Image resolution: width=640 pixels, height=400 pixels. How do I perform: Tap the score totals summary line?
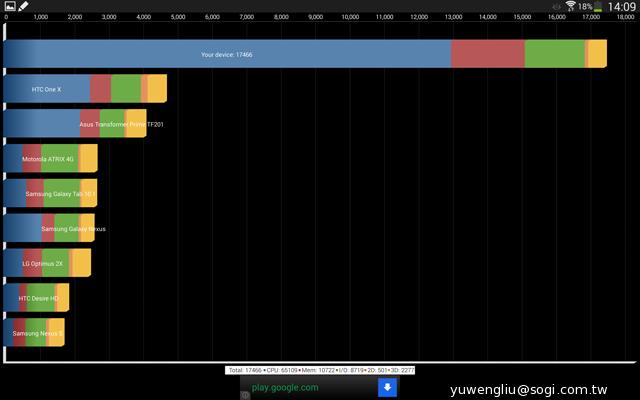click(x=320, y=370)
